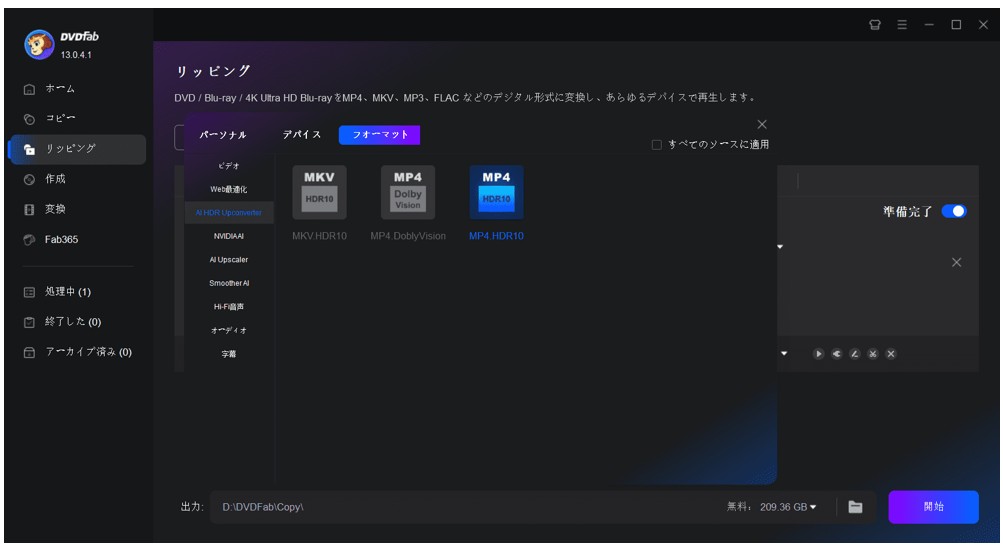The height and width of the screenshot is (548, 1003).
Task: Click the video edit pencil icon
Action: pyautogui.click(x=855, y=354)
